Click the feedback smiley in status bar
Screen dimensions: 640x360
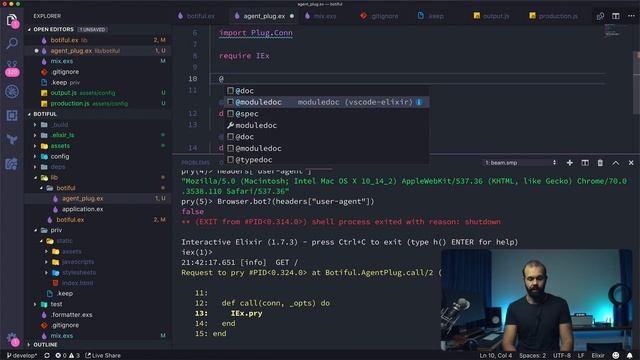coord(616,356)
